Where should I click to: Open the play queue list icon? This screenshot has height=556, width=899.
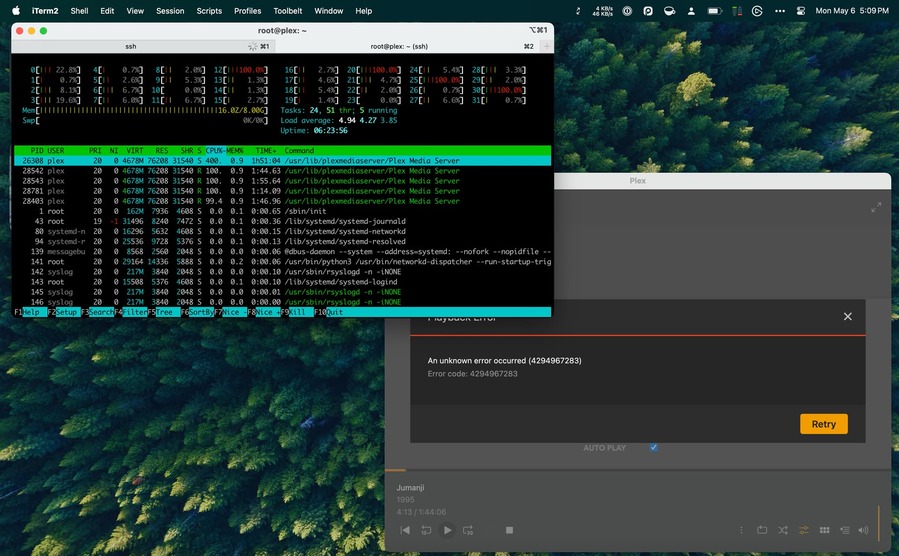pyautogui.click(x=845, y=530)
